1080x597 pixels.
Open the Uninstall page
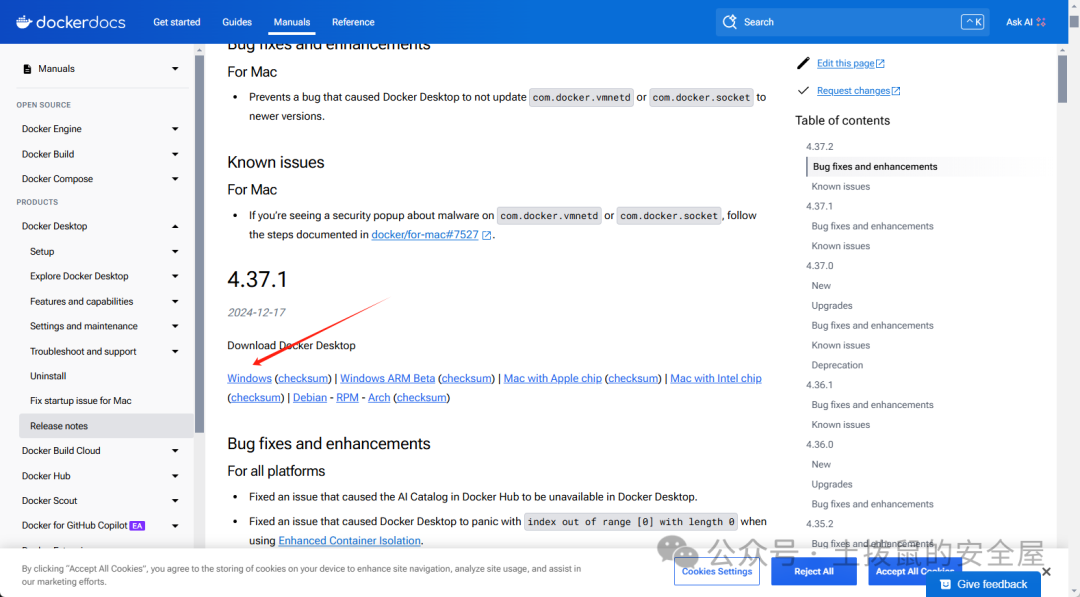click(48, 376)
